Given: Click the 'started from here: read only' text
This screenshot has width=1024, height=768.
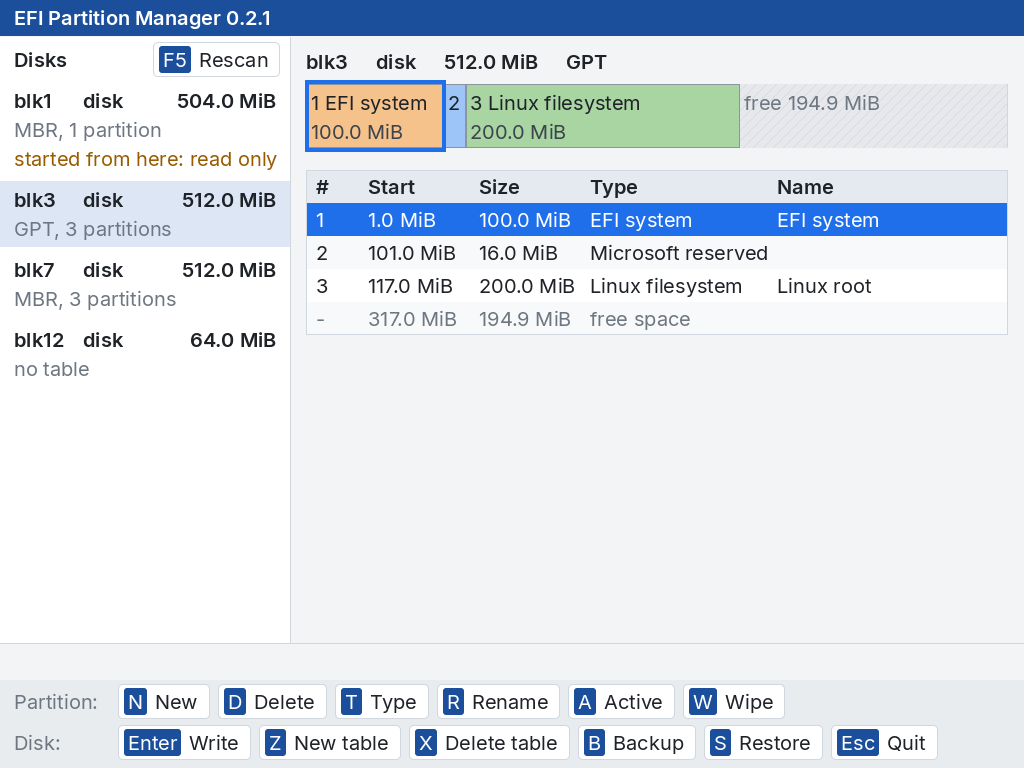Looking at the screenshot, I should tap(145, 159).
